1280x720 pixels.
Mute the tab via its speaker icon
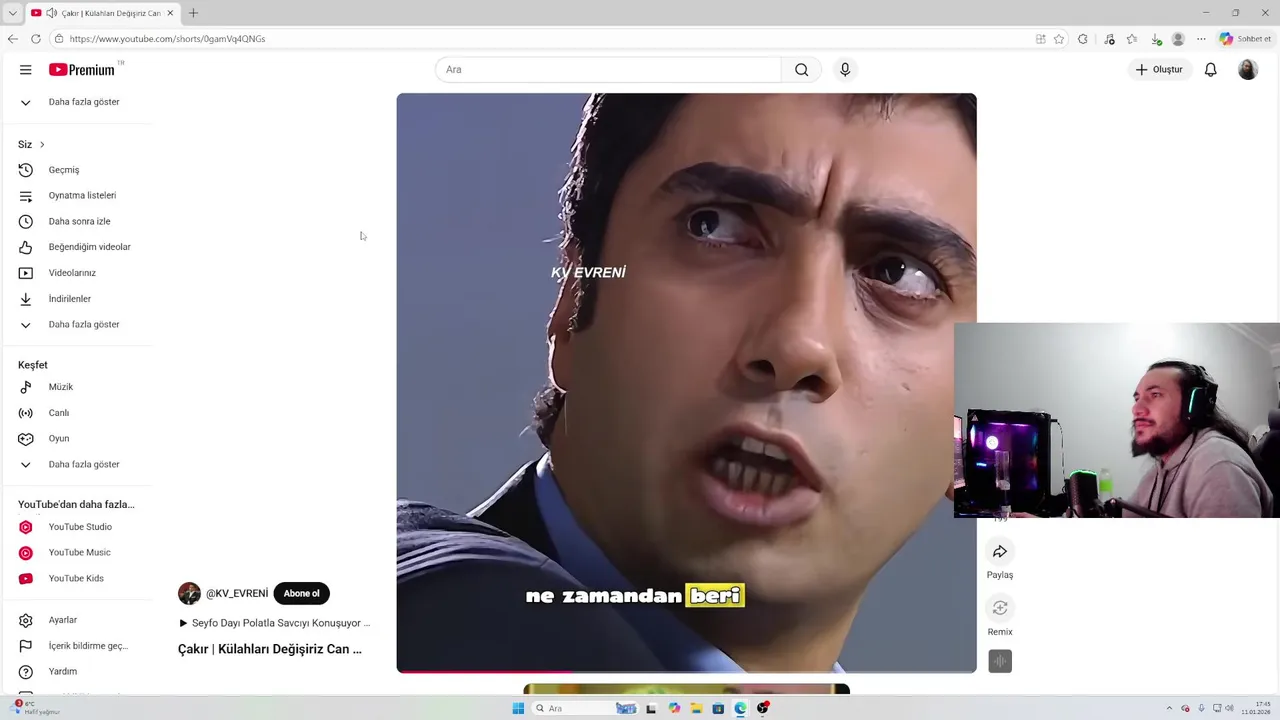[51, 13]
